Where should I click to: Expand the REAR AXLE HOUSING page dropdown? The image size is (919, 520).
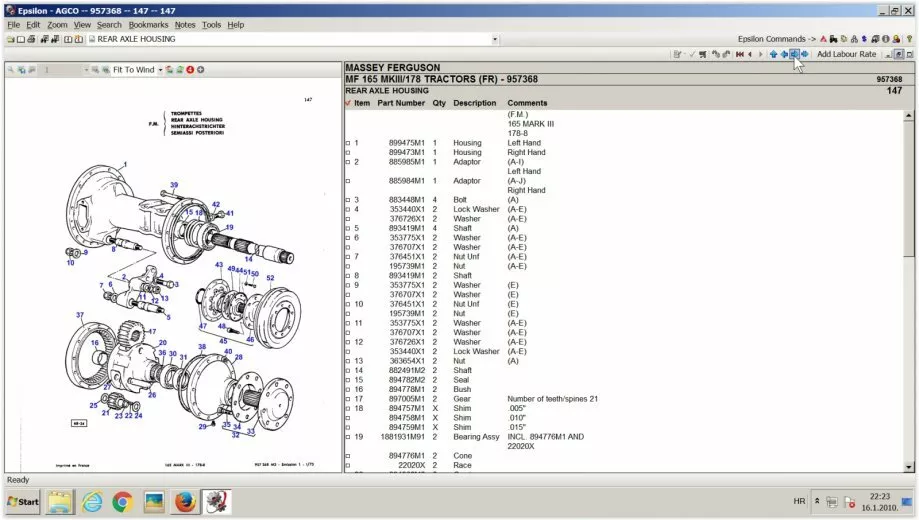pos(495,39)
